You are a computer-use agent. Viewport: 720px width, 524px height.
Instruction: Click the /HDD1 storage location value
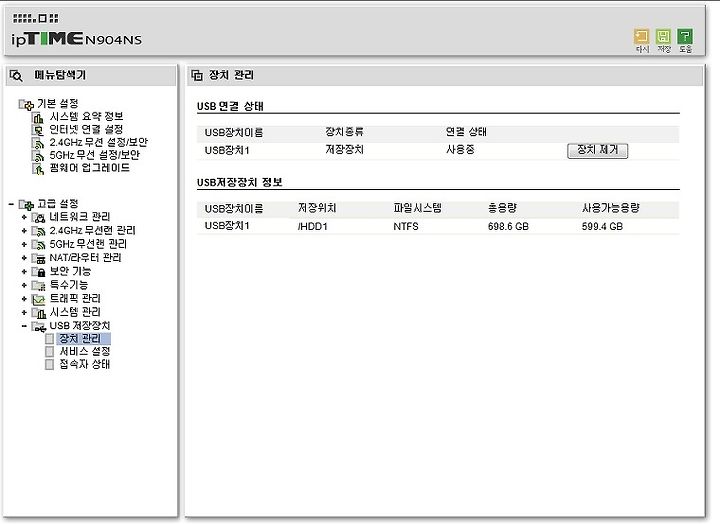(313, 226)
